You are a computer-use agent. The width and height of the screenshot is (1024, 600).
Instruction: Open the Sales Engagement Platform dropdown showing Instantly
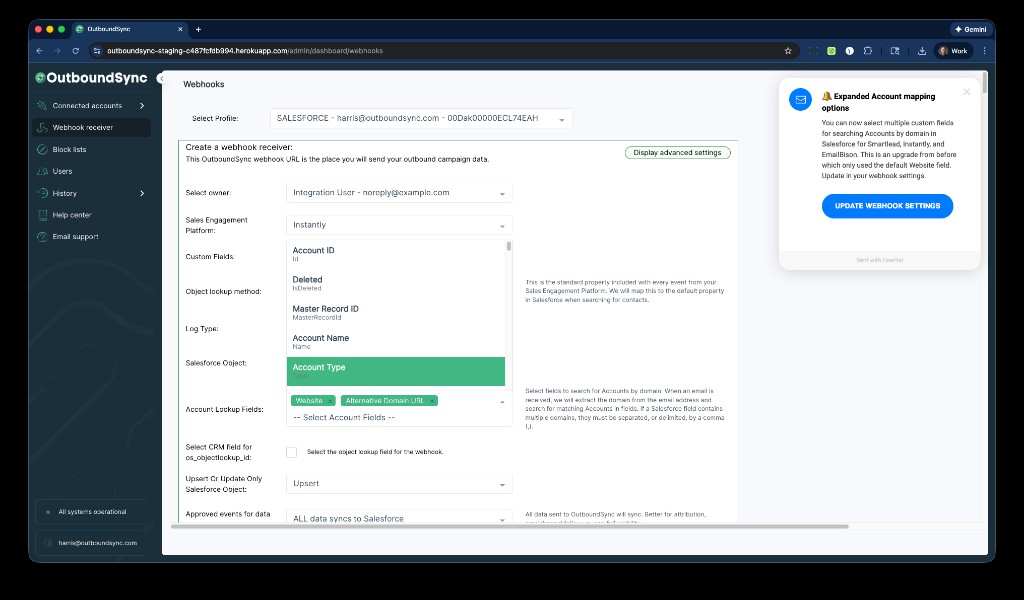click(x=399, y=225)
